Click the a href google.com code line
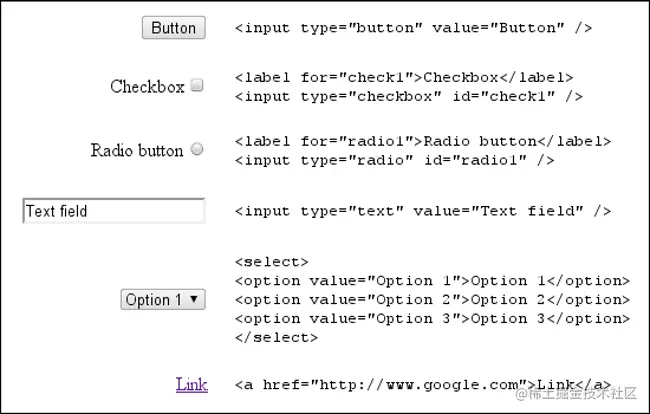This screenshot has width=650, height=414. pyautogui.click(x=422, y=384)
